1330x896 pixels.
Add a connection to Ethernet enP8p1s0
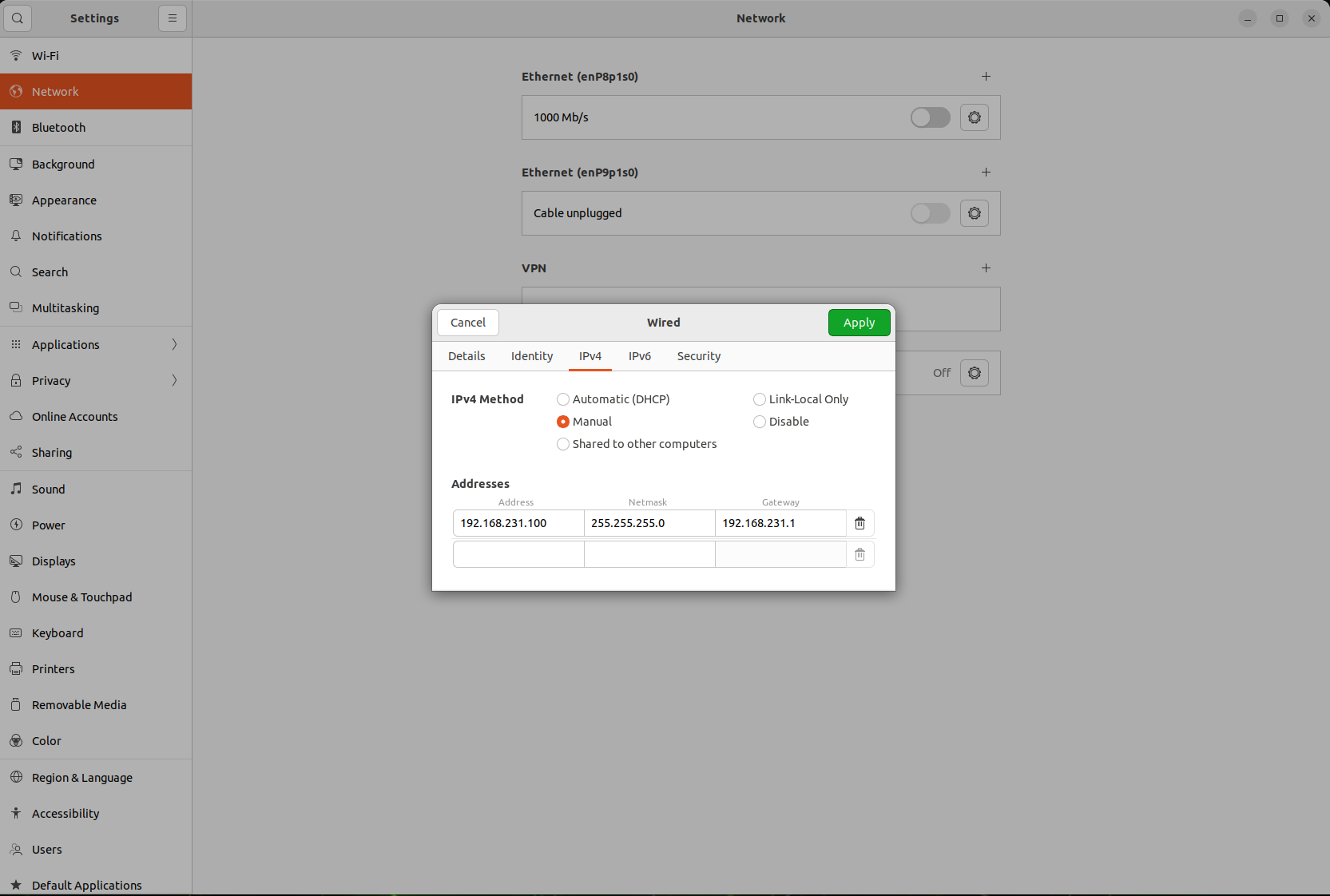[x=986, y=77]
